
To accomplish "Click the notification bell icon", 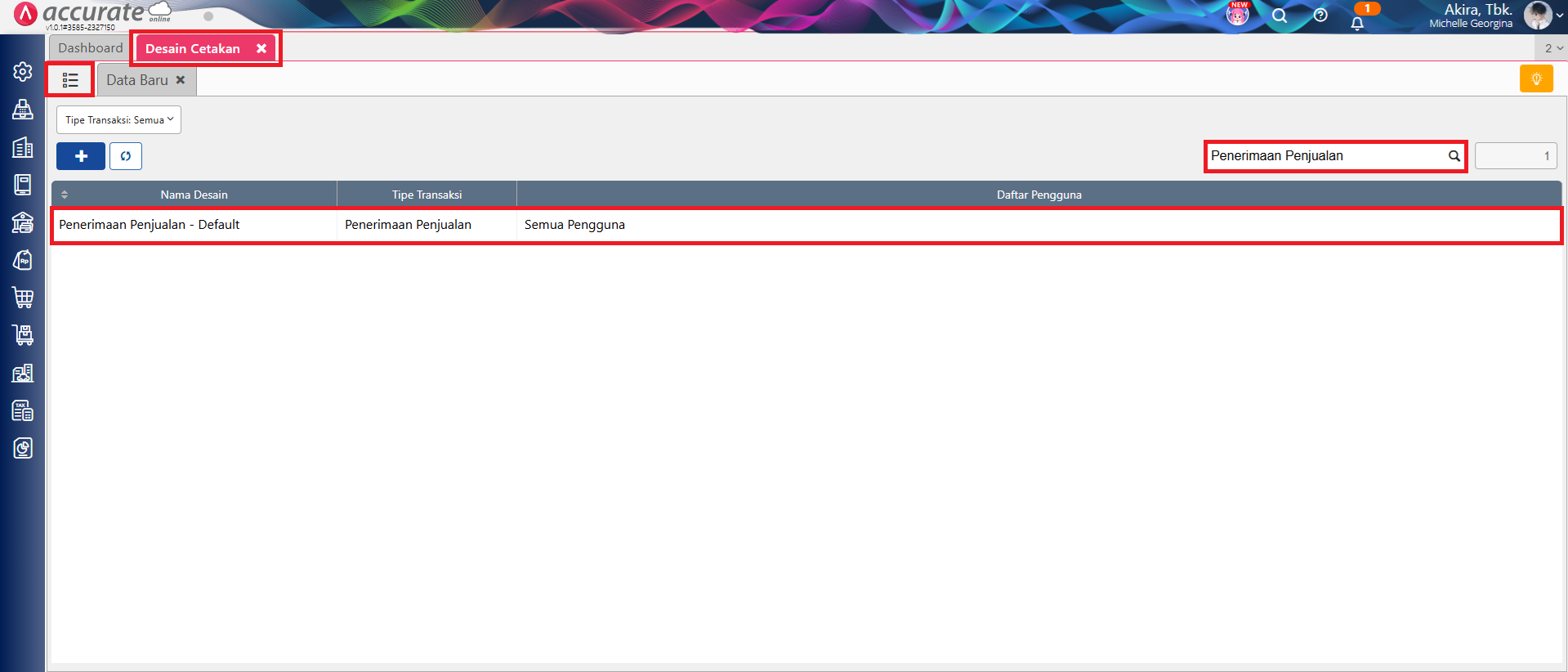I will (x=1357, y=22).
